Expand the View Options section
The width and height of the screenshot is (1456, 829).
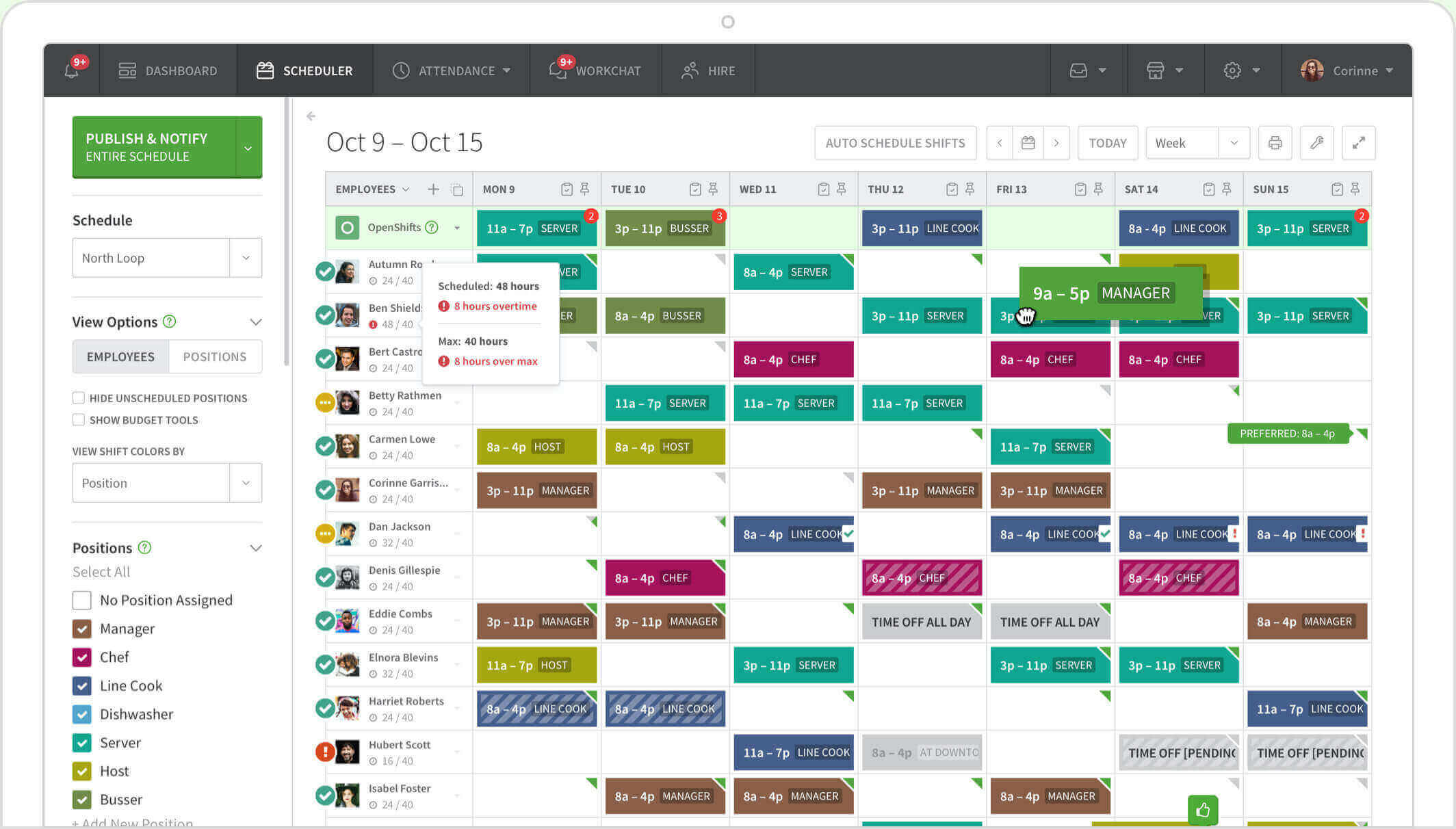pyautogui.click(x=256, y=322)
